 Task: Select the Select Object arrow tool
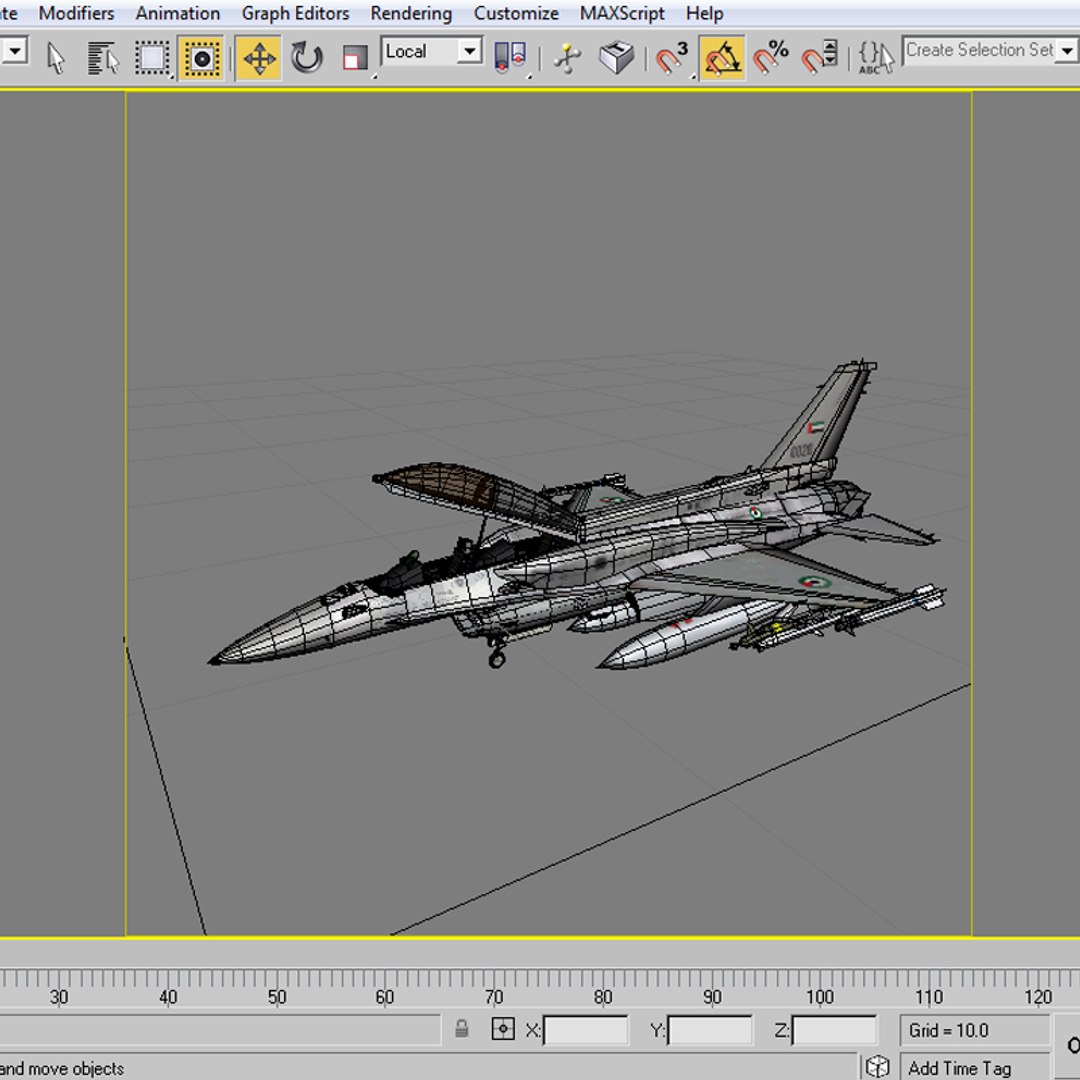click(x=56, y=58)
